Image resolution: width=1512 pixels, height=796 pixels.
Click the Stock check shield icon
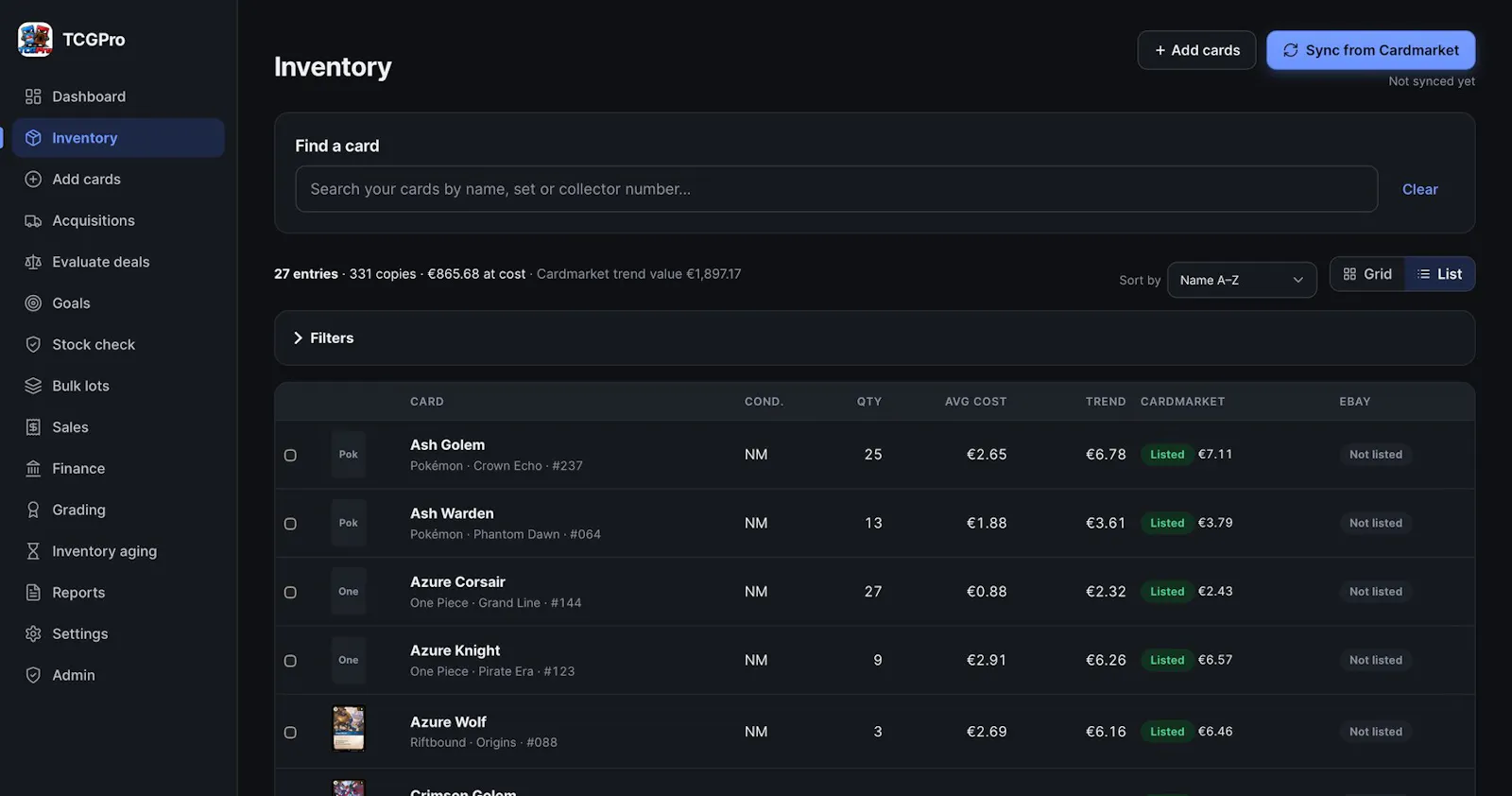click(33, 345)
